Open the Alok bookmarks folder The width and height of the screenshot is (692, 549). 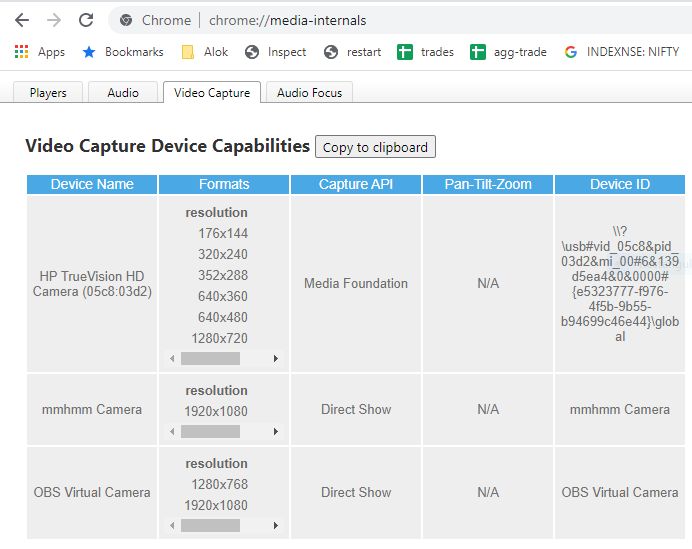[x=205, y=52]
